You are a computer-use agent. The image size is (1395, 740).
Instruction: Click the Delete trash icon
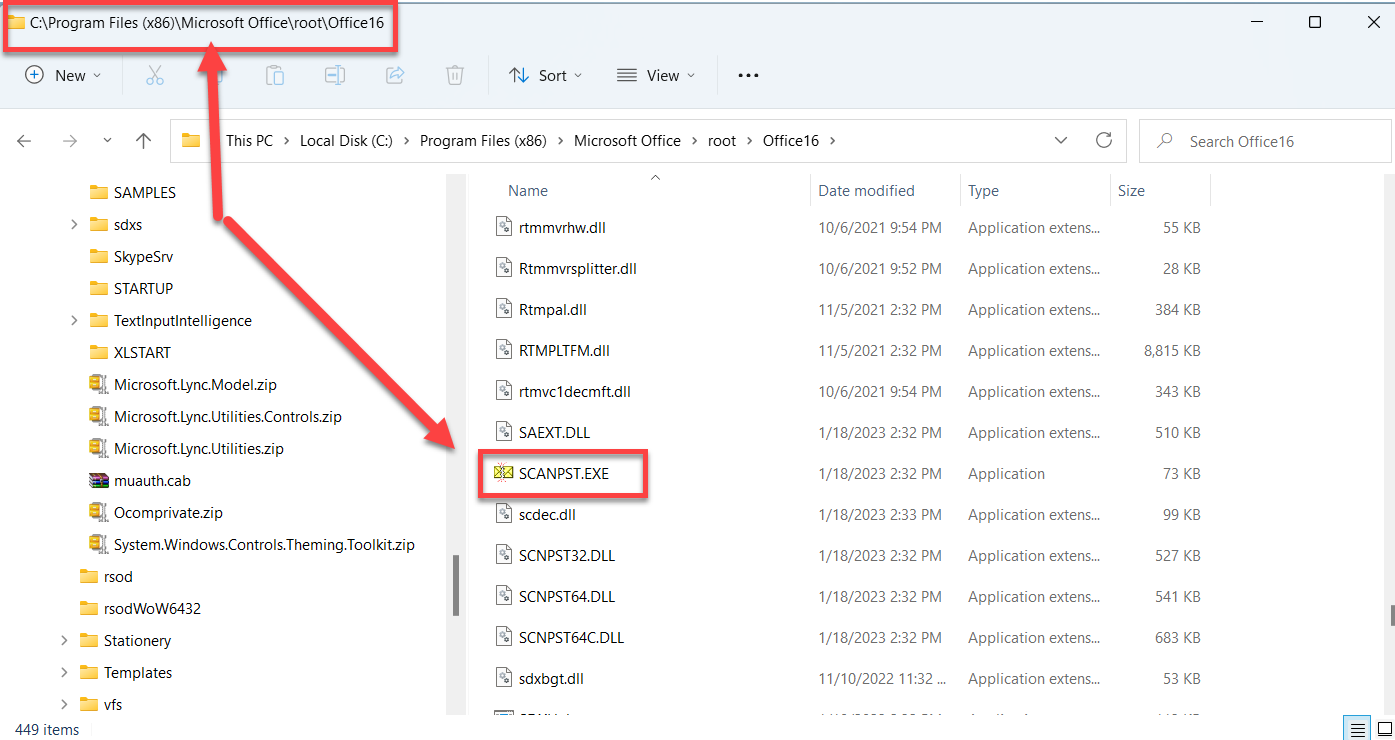454,75
